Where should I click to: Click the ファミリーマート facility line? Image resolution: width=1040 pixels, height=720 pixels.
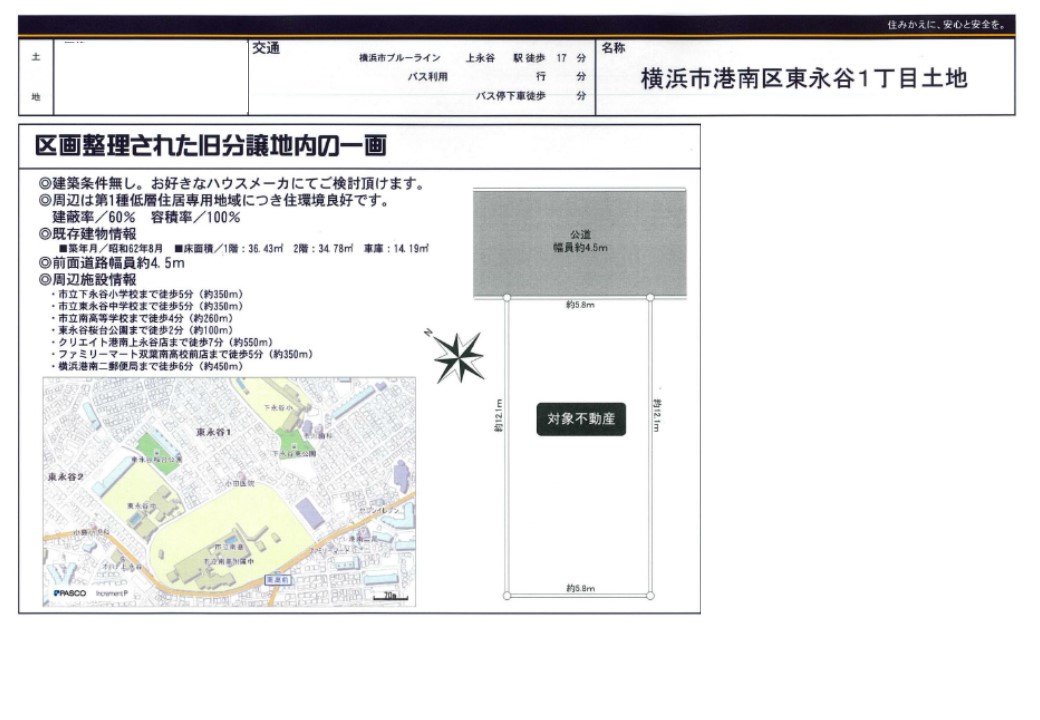pyautogui.click(x=186, y=355)
